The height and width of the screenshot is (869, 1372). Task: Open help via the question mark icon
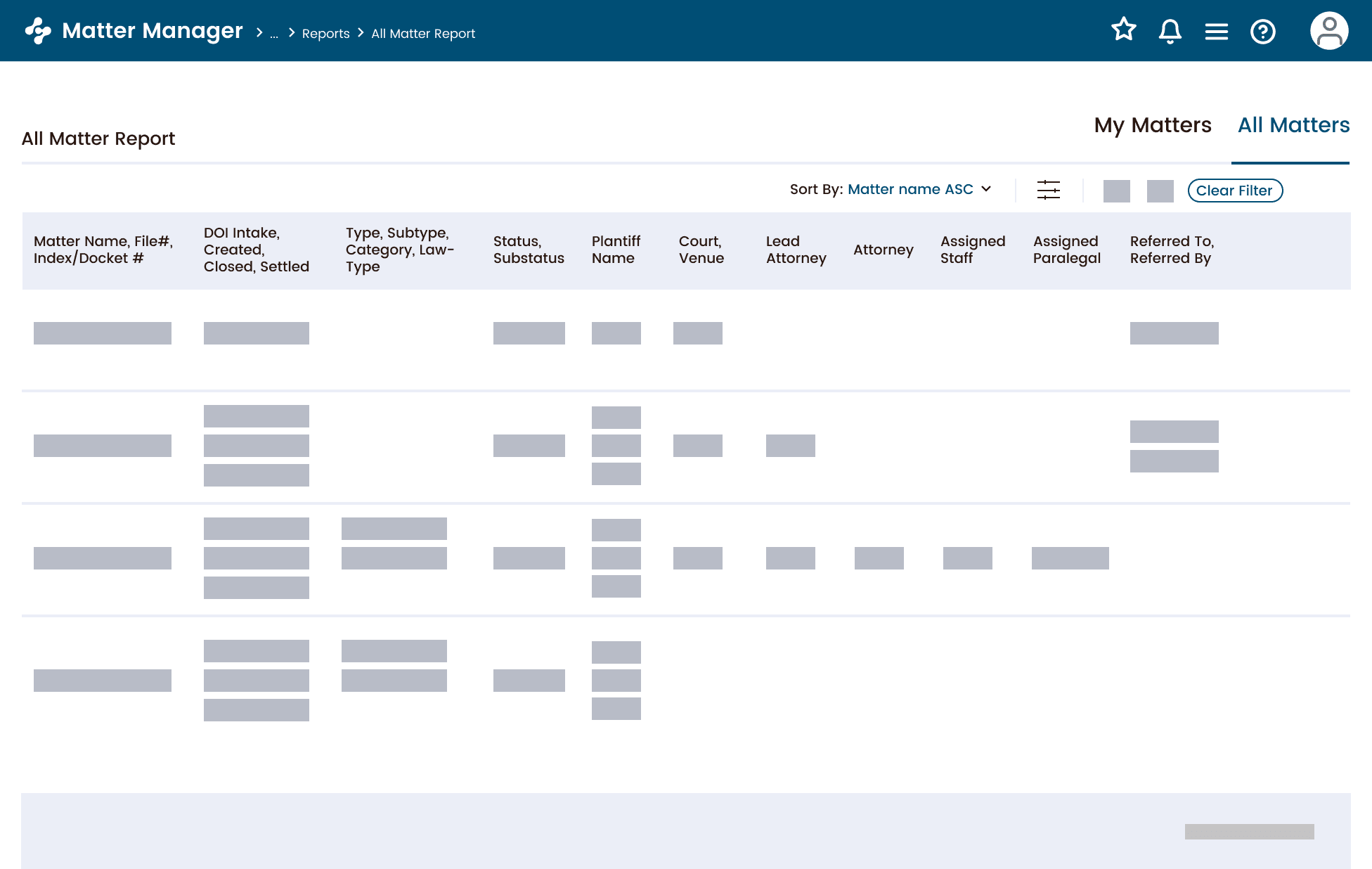tap(1262, 32)
